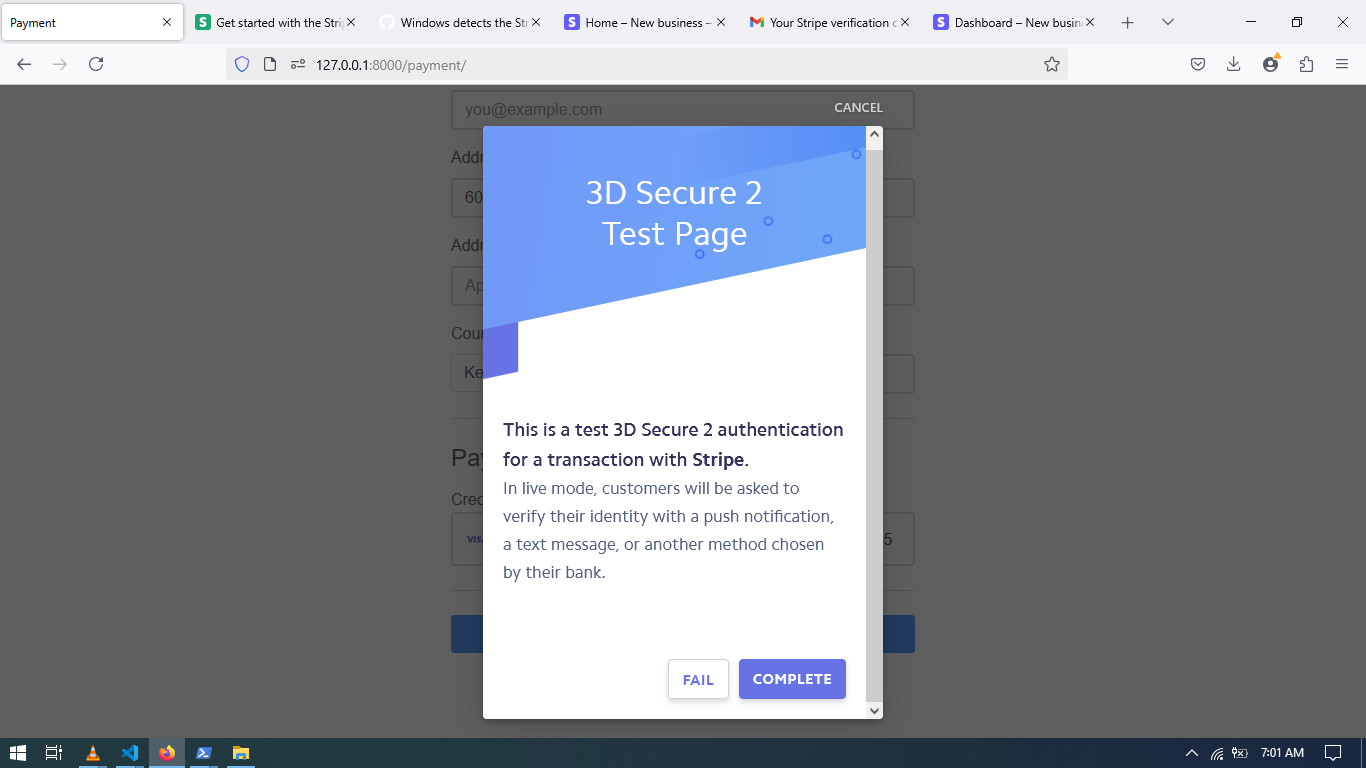
Task: Click the address bar URL field
Action: (x=650, y=64)
